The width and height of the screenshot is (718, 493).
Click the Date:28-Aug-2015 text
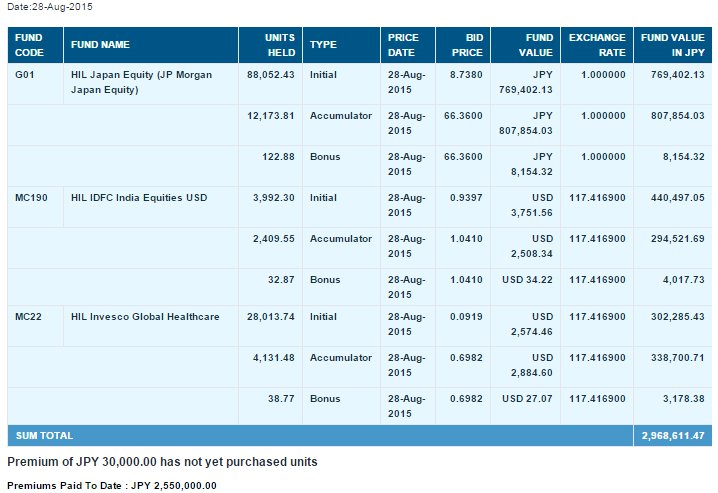click(50, 7)
